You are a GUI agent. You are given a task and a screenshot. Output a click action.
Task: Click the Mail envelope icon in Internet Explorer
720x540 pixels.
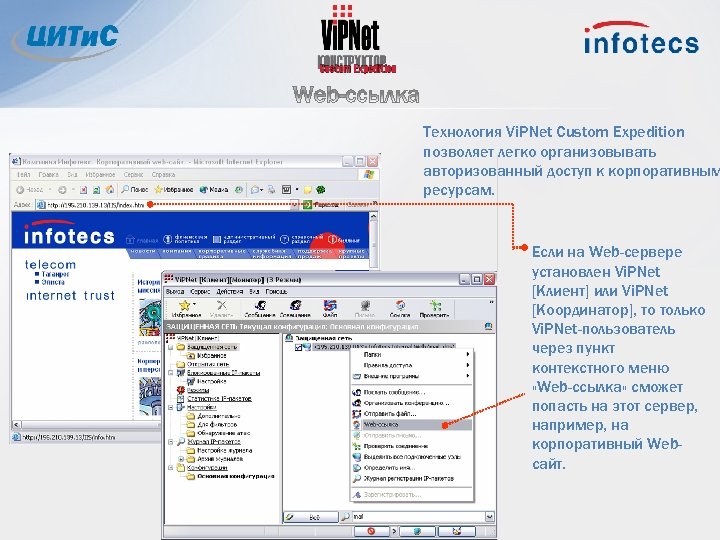[x=255, y=189]
